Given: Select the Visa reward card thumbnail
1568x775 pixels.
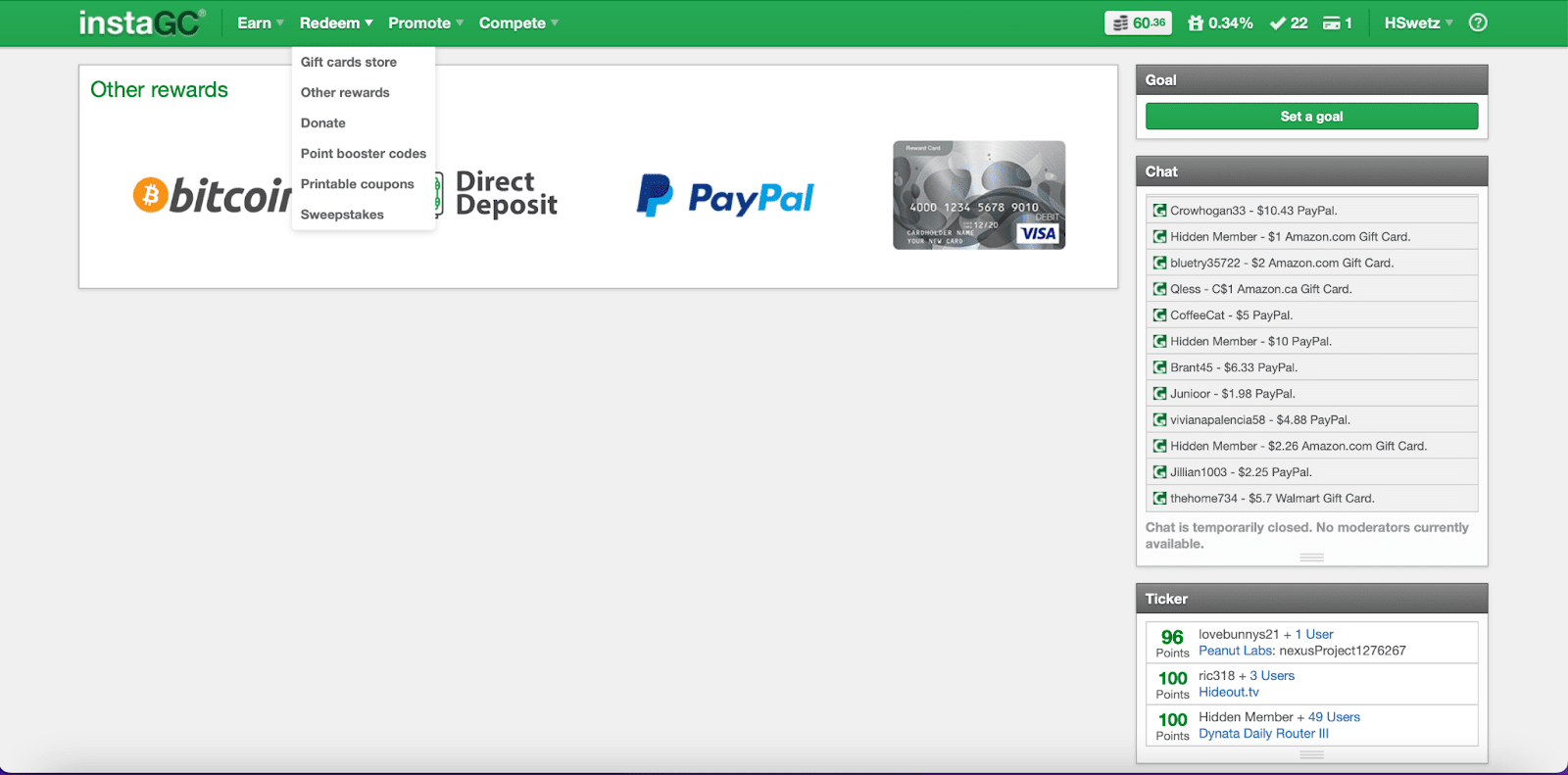Looking at the screenshot, I should pyautogui.click(x=979, y=195).
